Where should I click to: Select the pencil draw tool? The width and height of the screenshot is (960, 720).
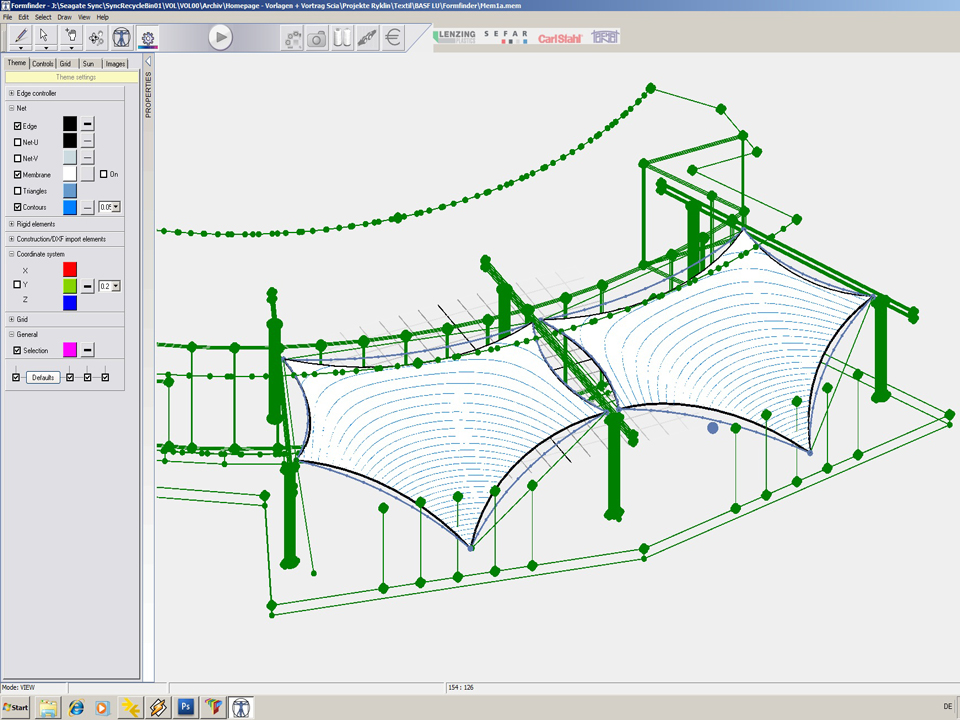[x=20, y=37]
